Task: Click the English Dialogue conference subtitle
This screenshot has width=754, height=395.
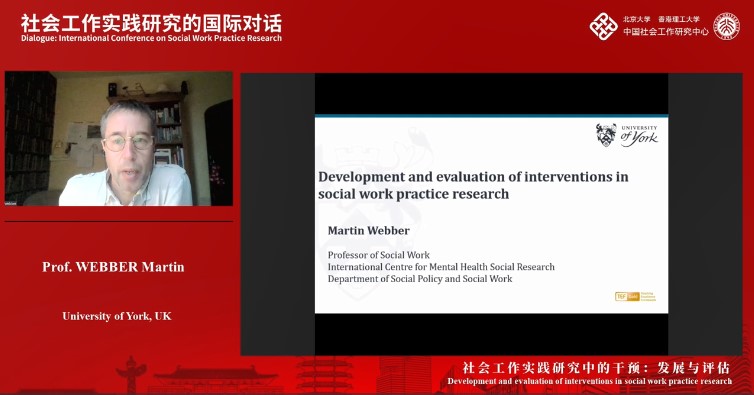Action: [151, 38]
